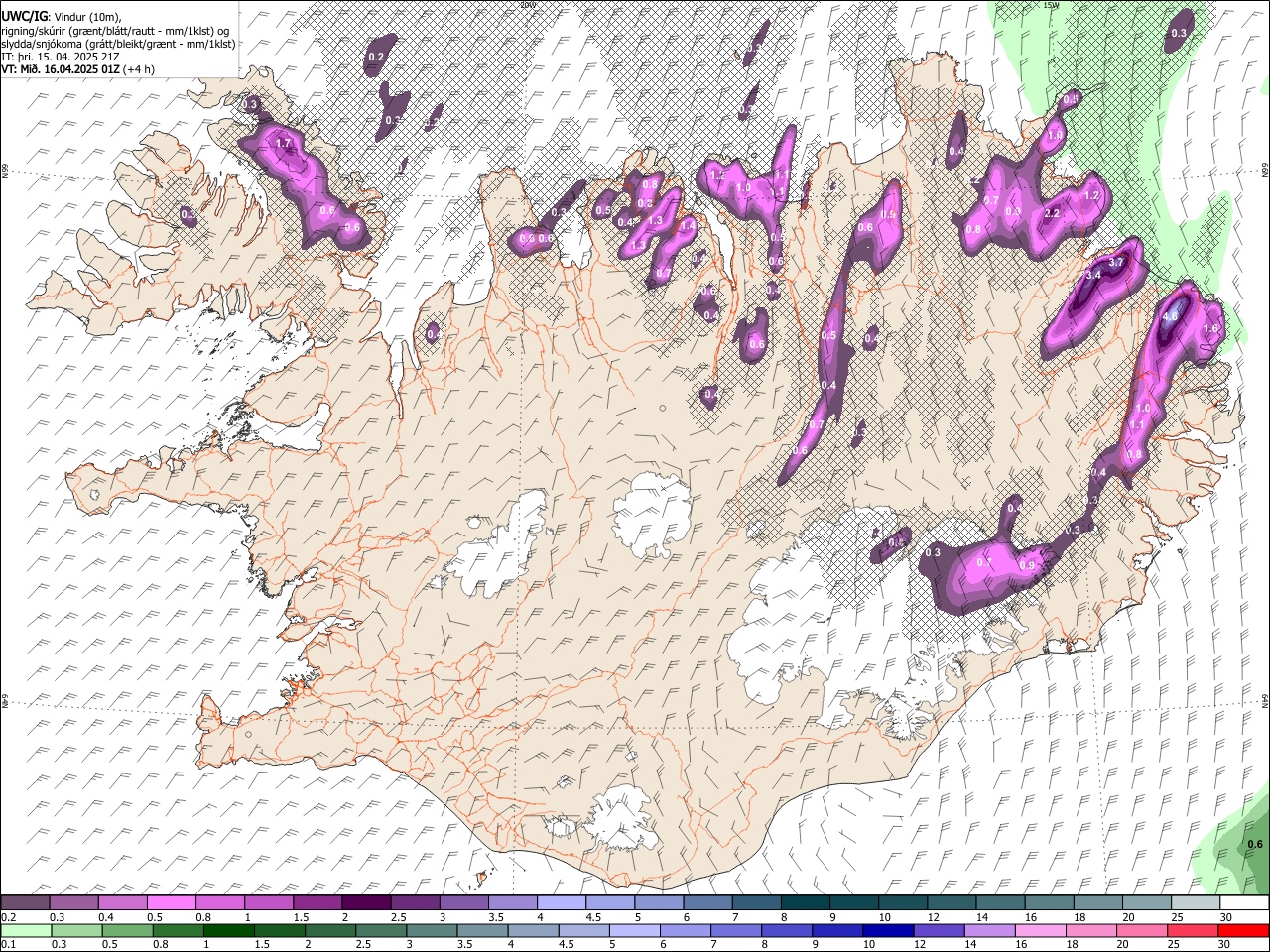Click the 0.6 value in green rain patch

1255,845
